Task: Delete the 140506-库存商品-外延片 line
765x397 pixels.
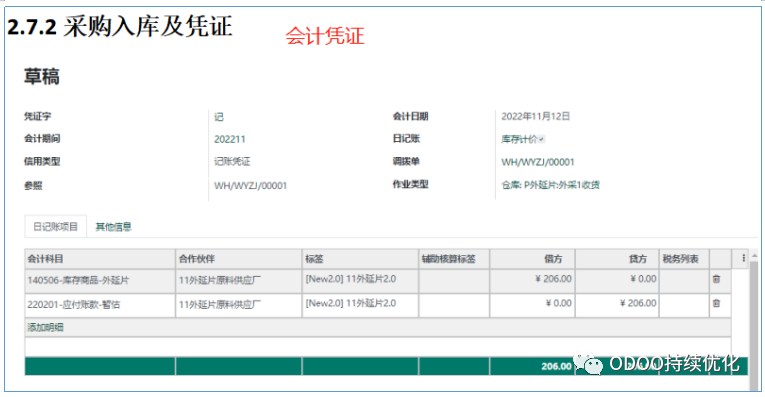Action: point(716,279)
